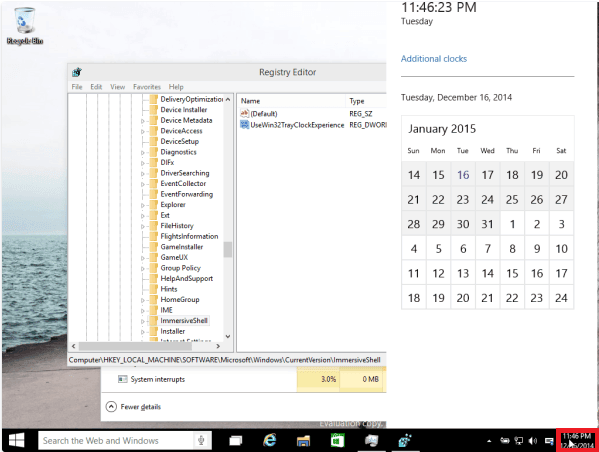Expand the Diagnostics key
599x452 pixels.
tap(143, 152)
